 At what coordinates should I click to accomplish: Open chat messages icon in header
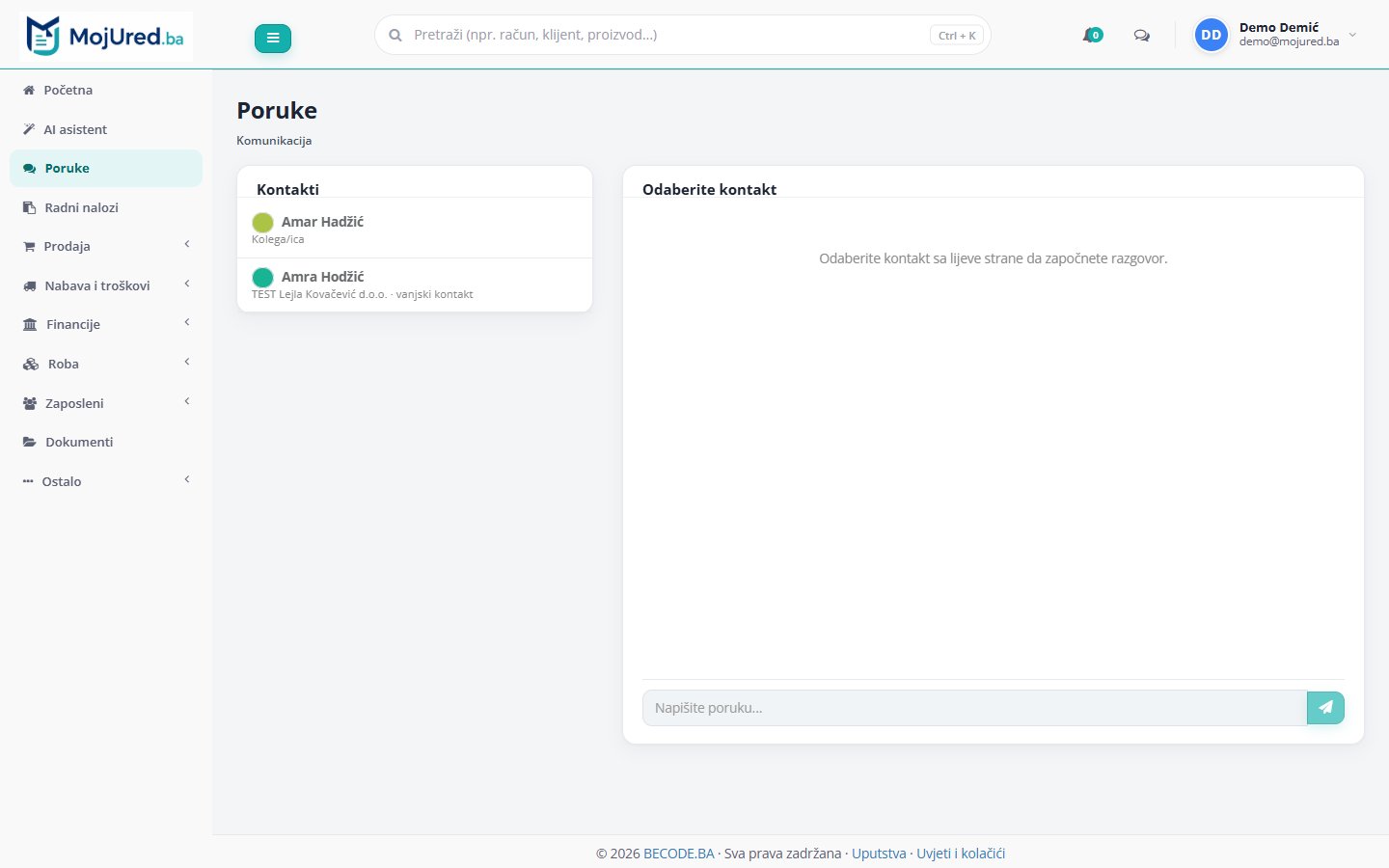1142,36
